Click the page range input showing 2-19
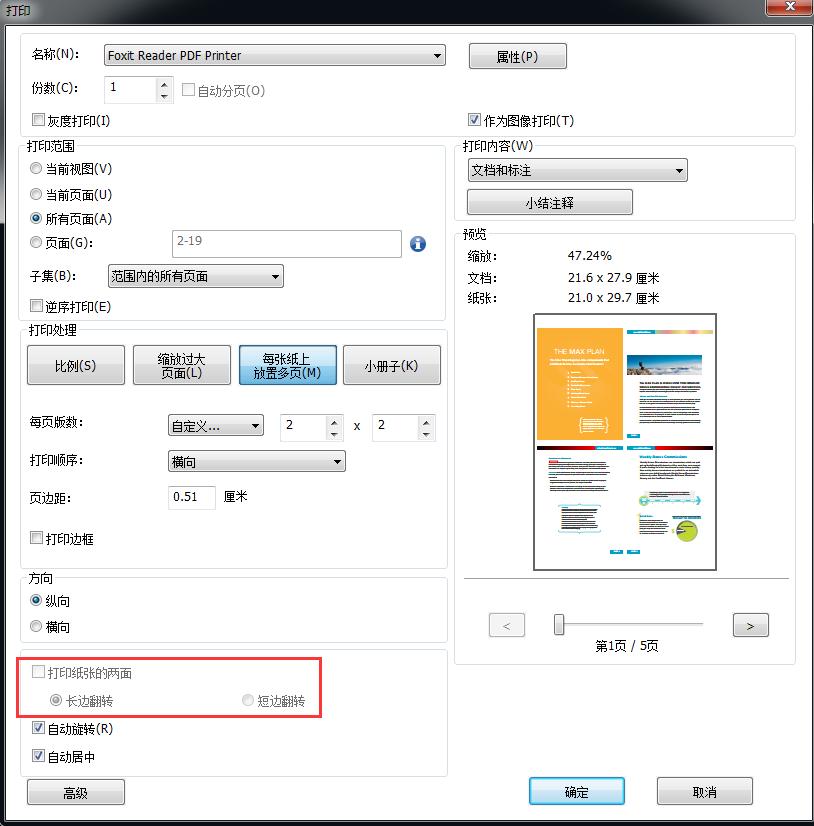This screenshot has height=826, width=814. click(287, 243)
